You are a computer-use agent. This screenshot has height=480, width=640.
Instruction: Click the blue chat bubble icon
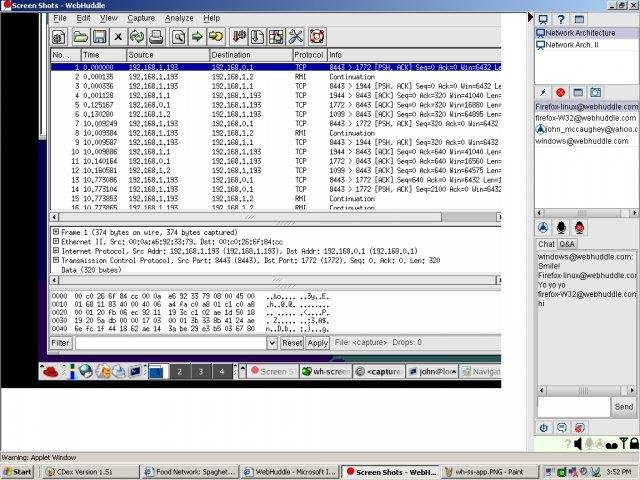coord(561,428)
